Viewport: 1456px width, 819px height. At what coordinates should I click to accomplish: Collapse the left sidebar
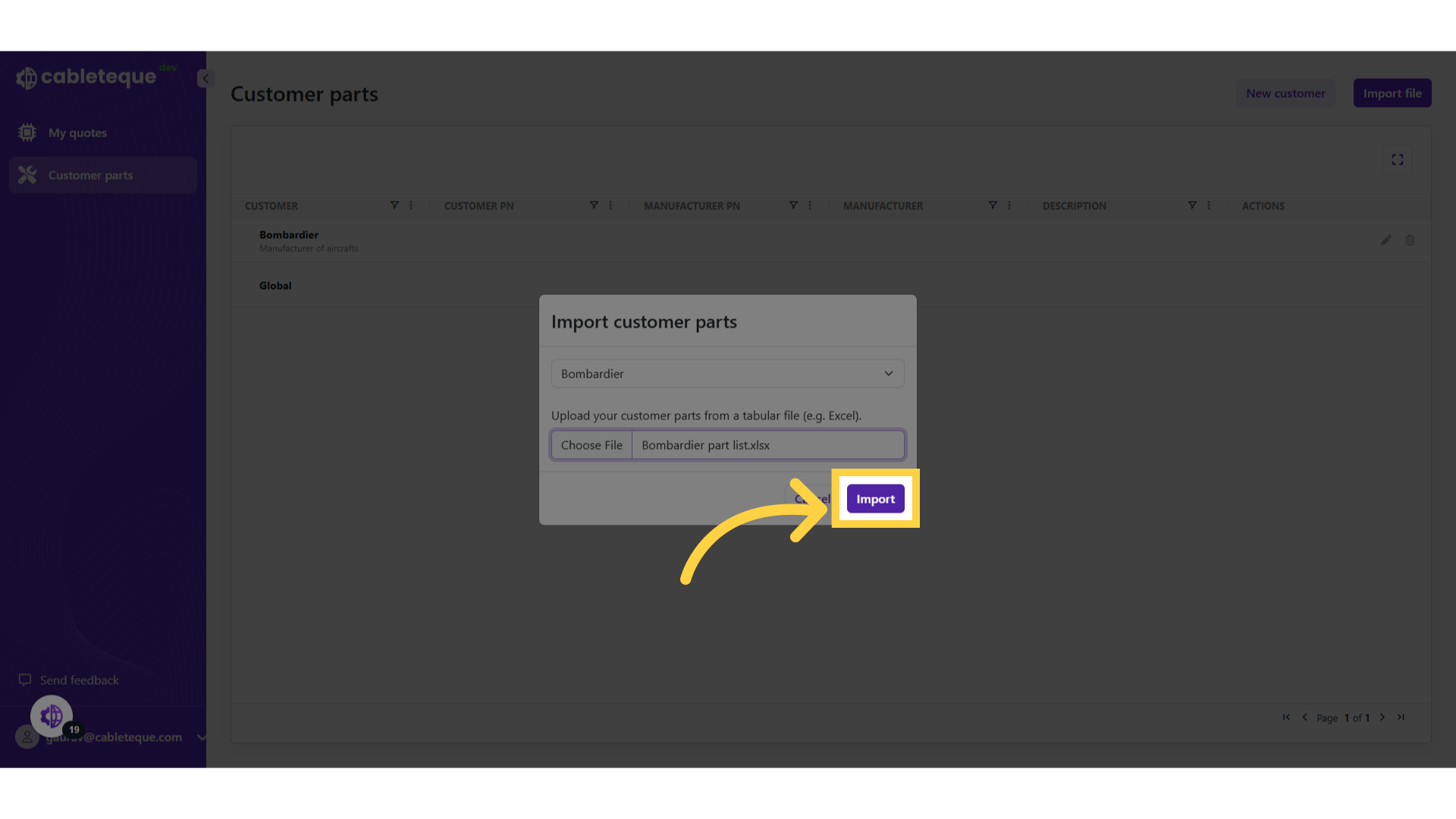(x=204, y=78)
